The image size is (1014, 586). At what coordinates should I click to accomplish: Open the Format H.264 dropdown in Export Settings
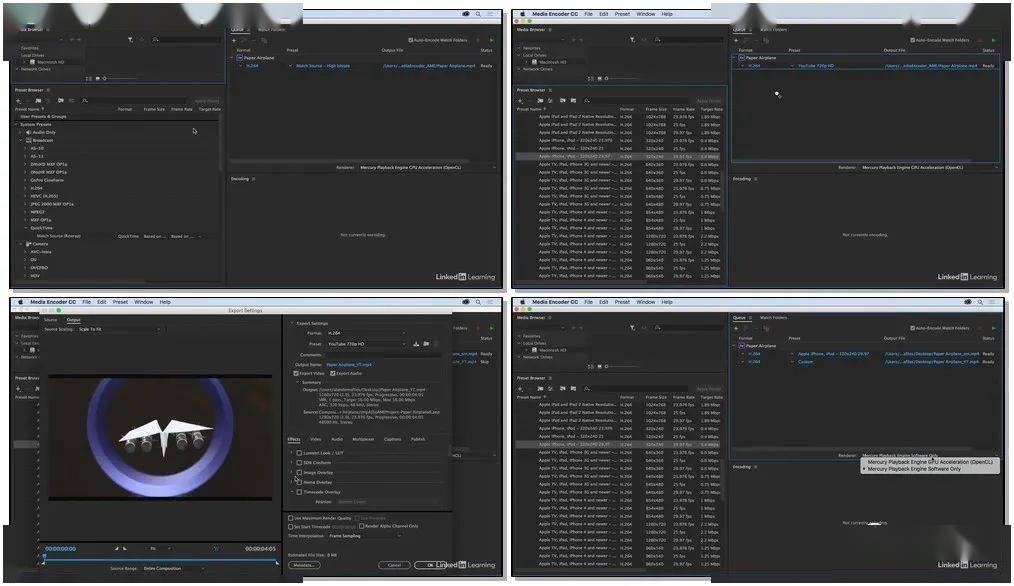tap(366, 333)
